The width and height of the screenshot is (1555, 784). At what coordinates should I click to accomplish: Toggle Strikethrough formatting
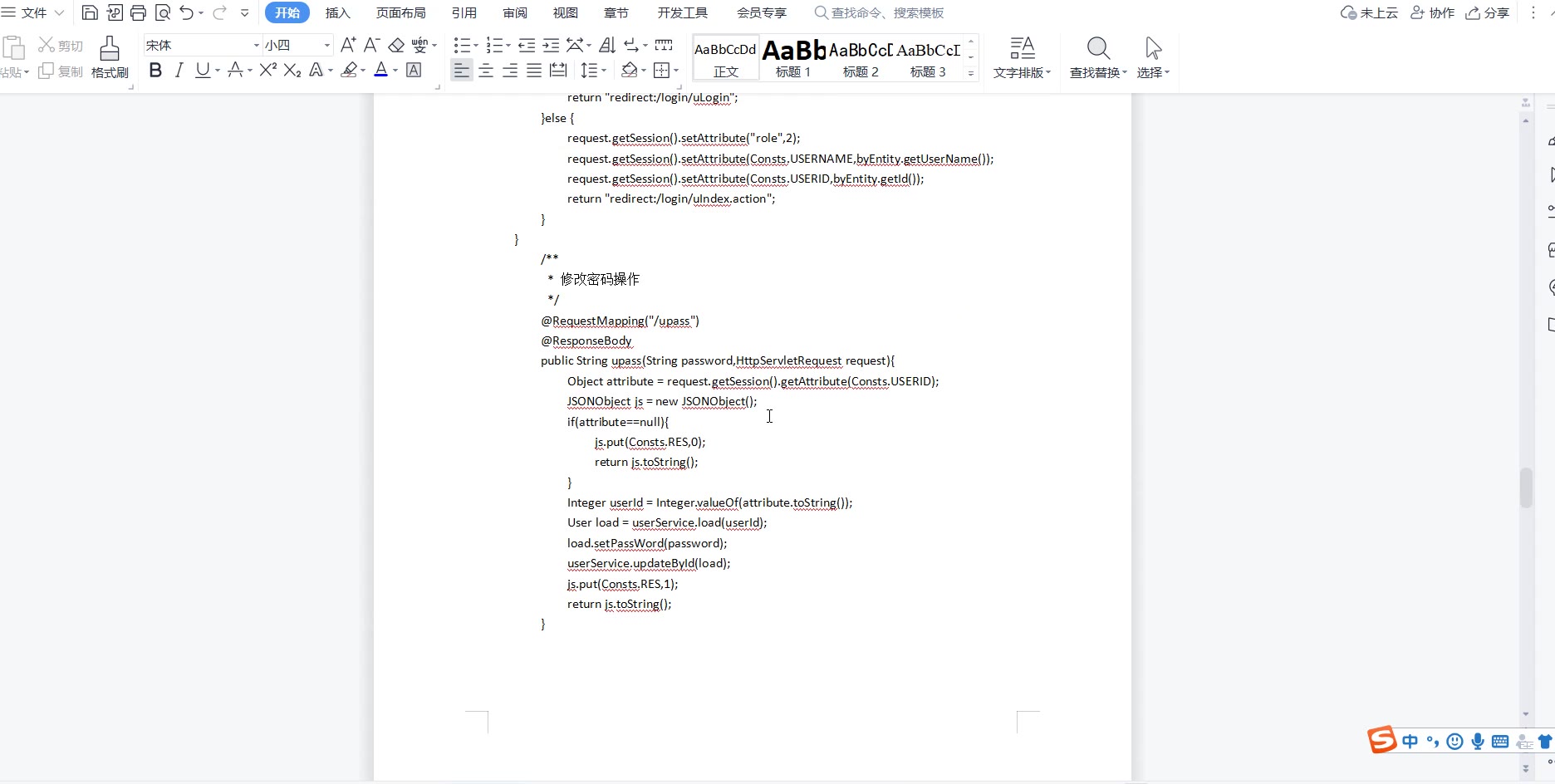236,71
